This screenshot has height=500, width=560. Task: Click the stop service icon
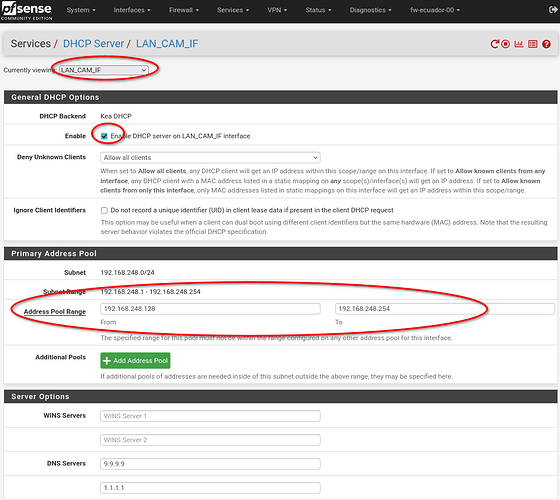pos(505,44)
